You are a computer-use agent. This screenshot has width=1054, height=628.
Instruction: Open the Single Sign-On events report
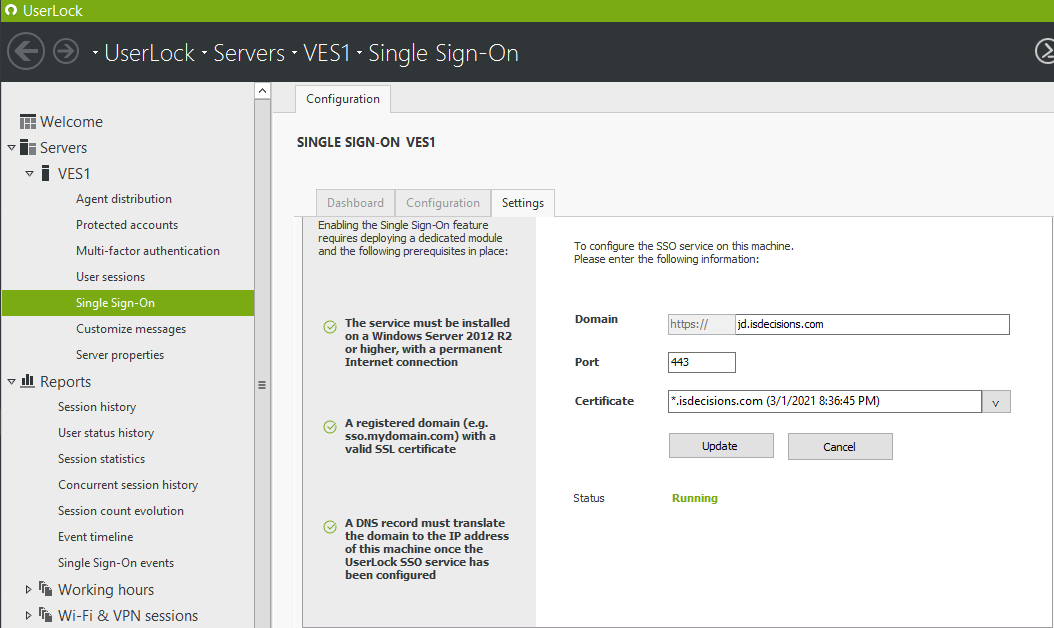point(116,563)
